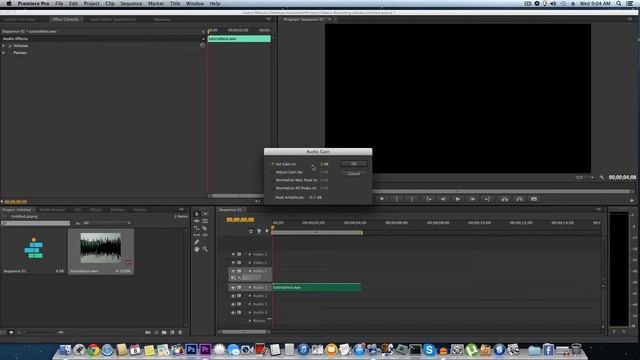
Task: Step forward one frame in Program Monitor
Action: [x=472, y=199]
